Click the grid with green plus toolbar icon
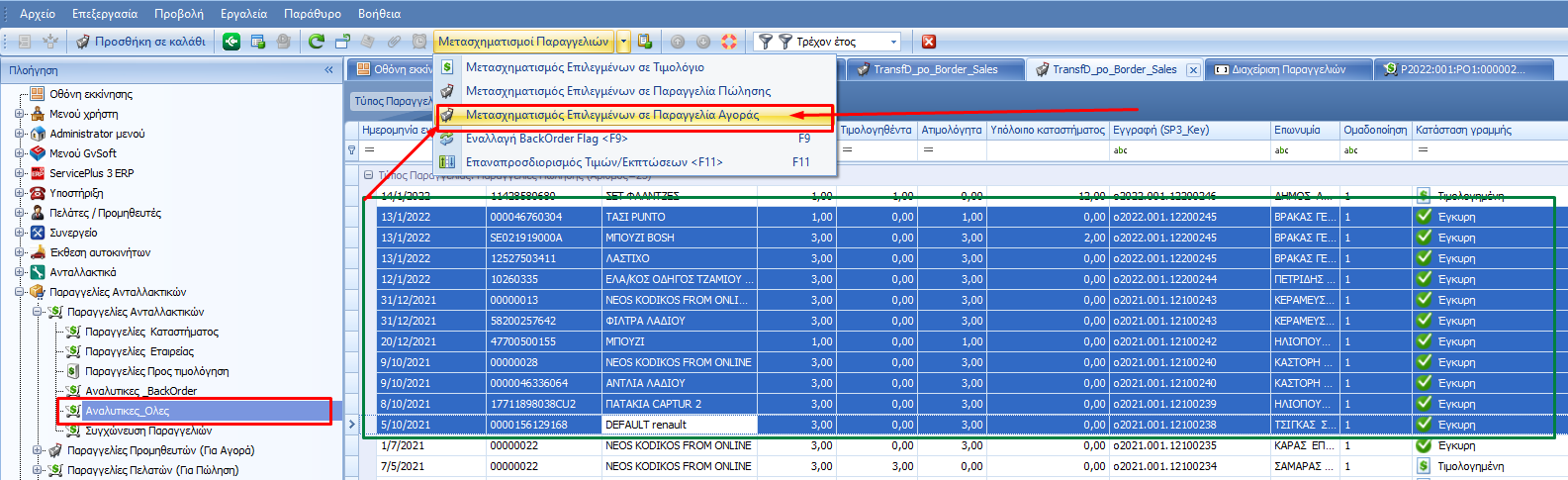This screenshot has height=480, width=1568. pos(257,42)
